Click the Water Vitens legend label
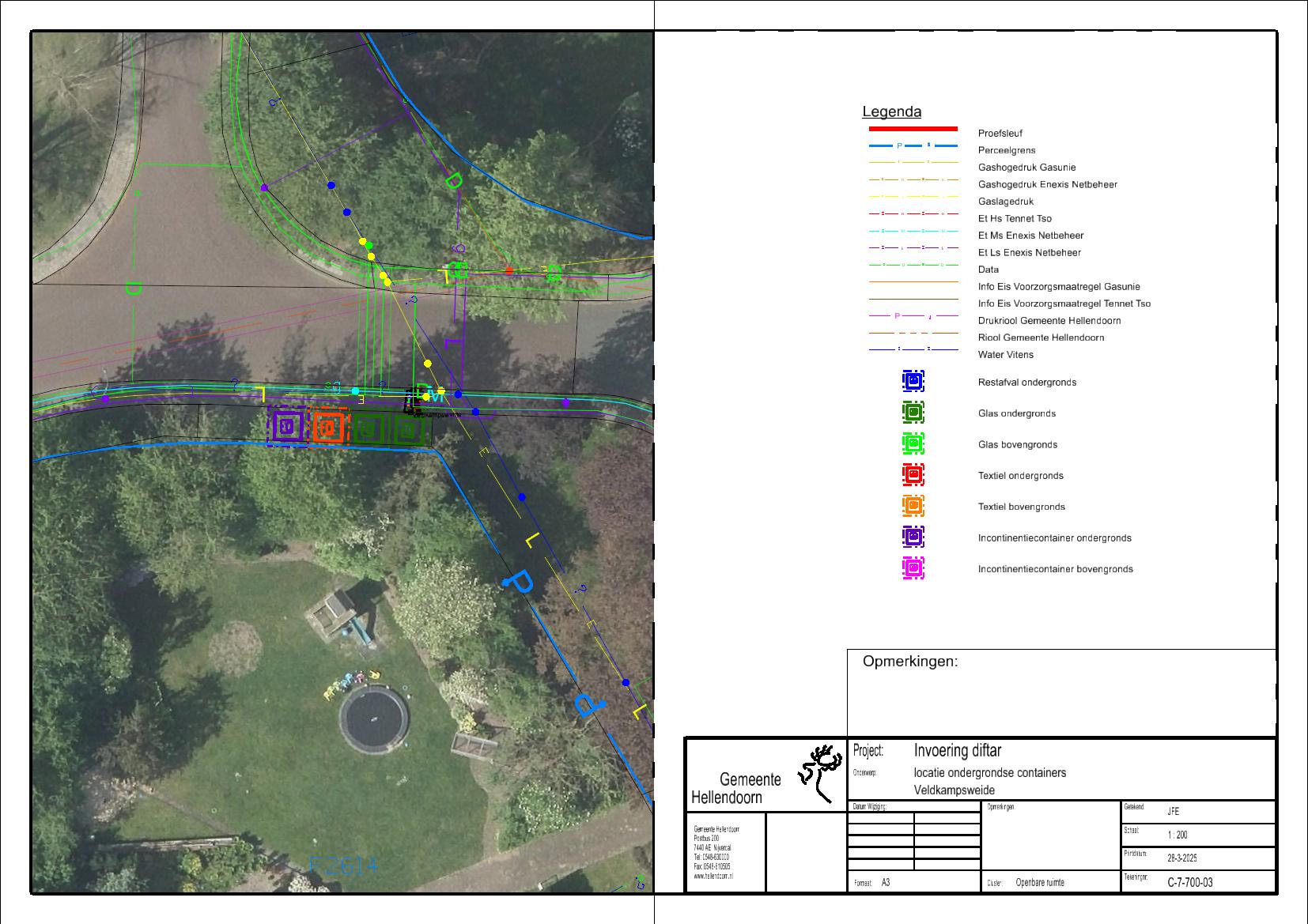 pos(1005,355)
